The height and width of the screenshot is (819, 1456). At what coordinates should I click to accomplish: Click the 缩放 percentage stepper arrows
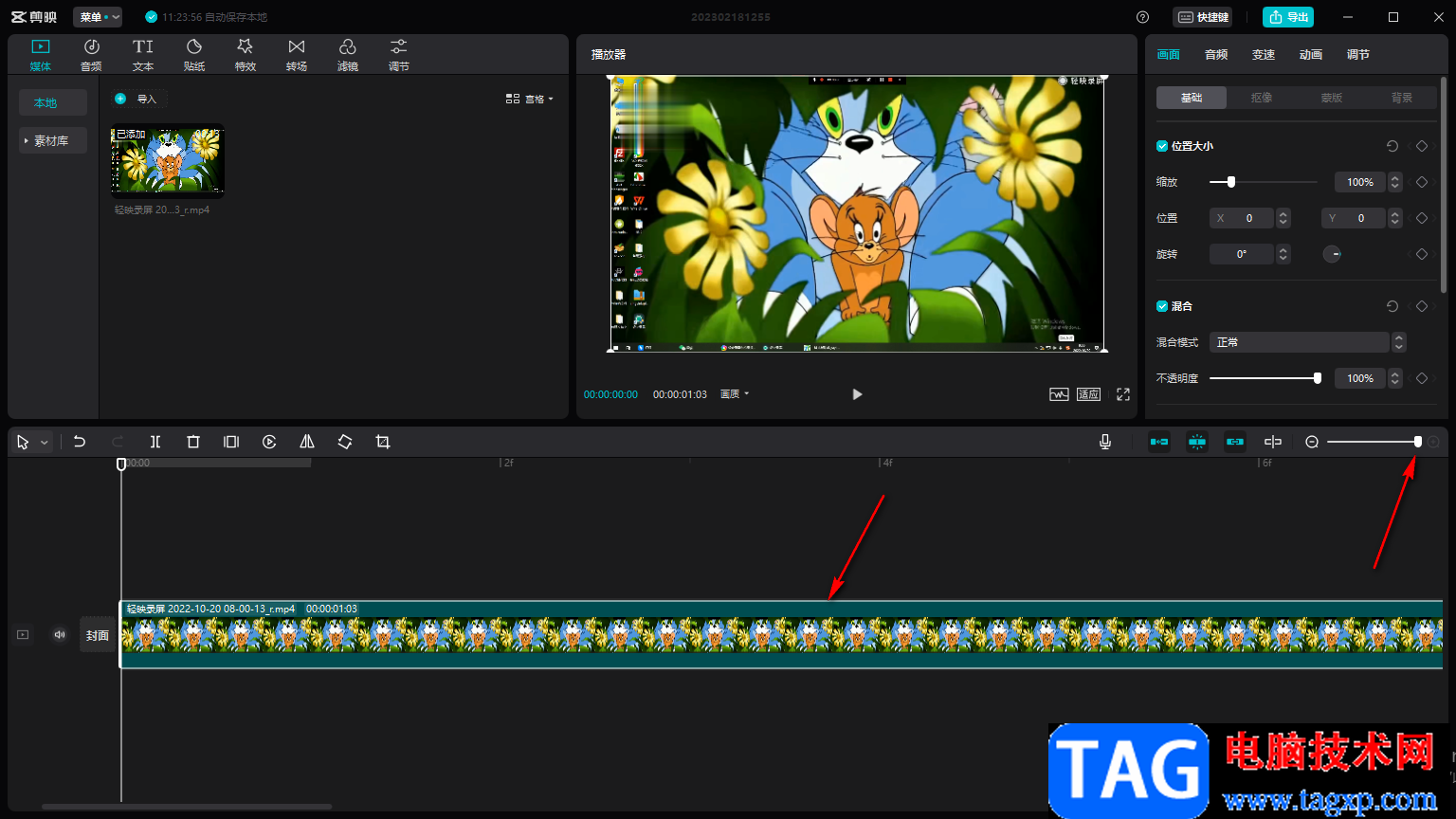[x=1395, y=182]
